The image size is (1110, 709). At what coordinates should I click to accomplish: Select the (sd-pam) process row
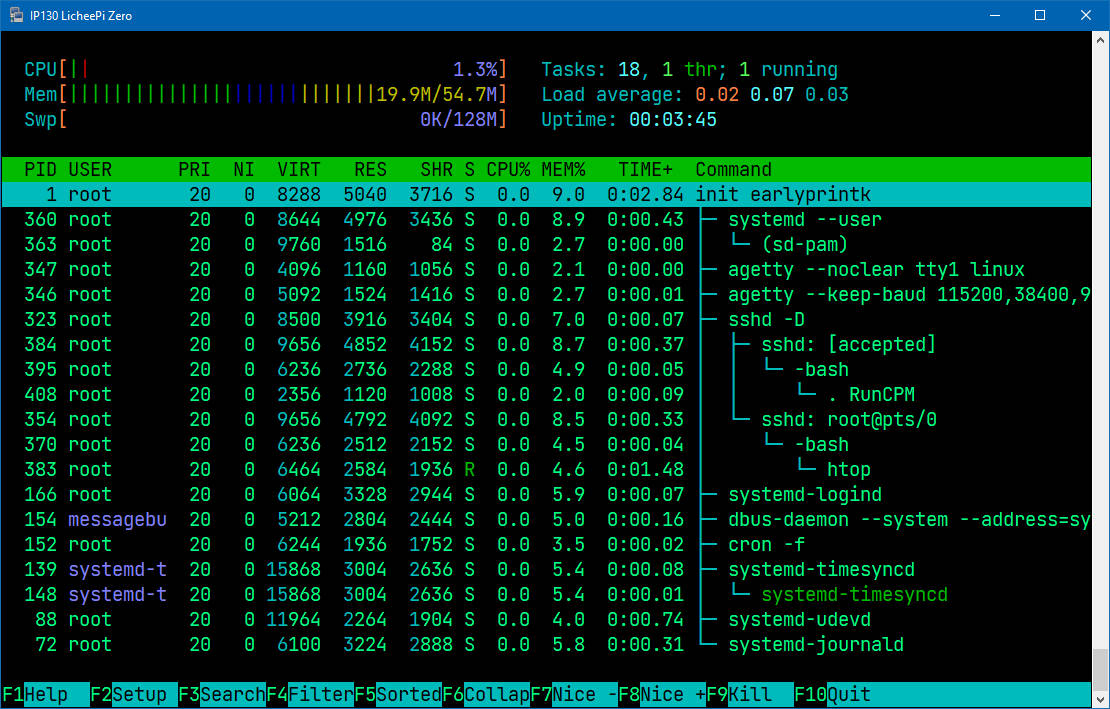click(x=546, y=244)
